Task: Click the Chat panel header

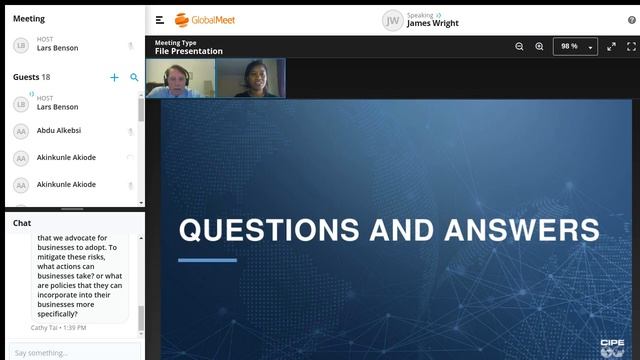Action: point(22,223)
